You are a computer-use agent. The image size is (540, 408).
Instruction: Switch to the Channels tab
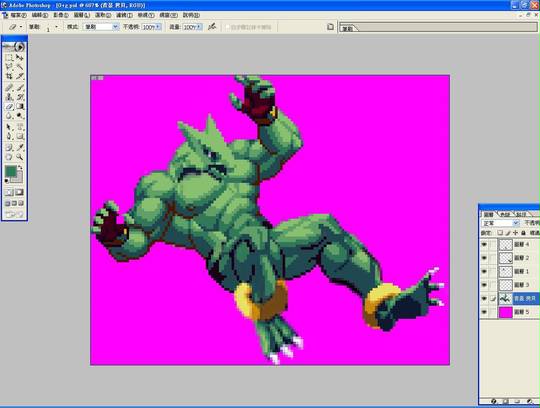[x=504, y=214]
